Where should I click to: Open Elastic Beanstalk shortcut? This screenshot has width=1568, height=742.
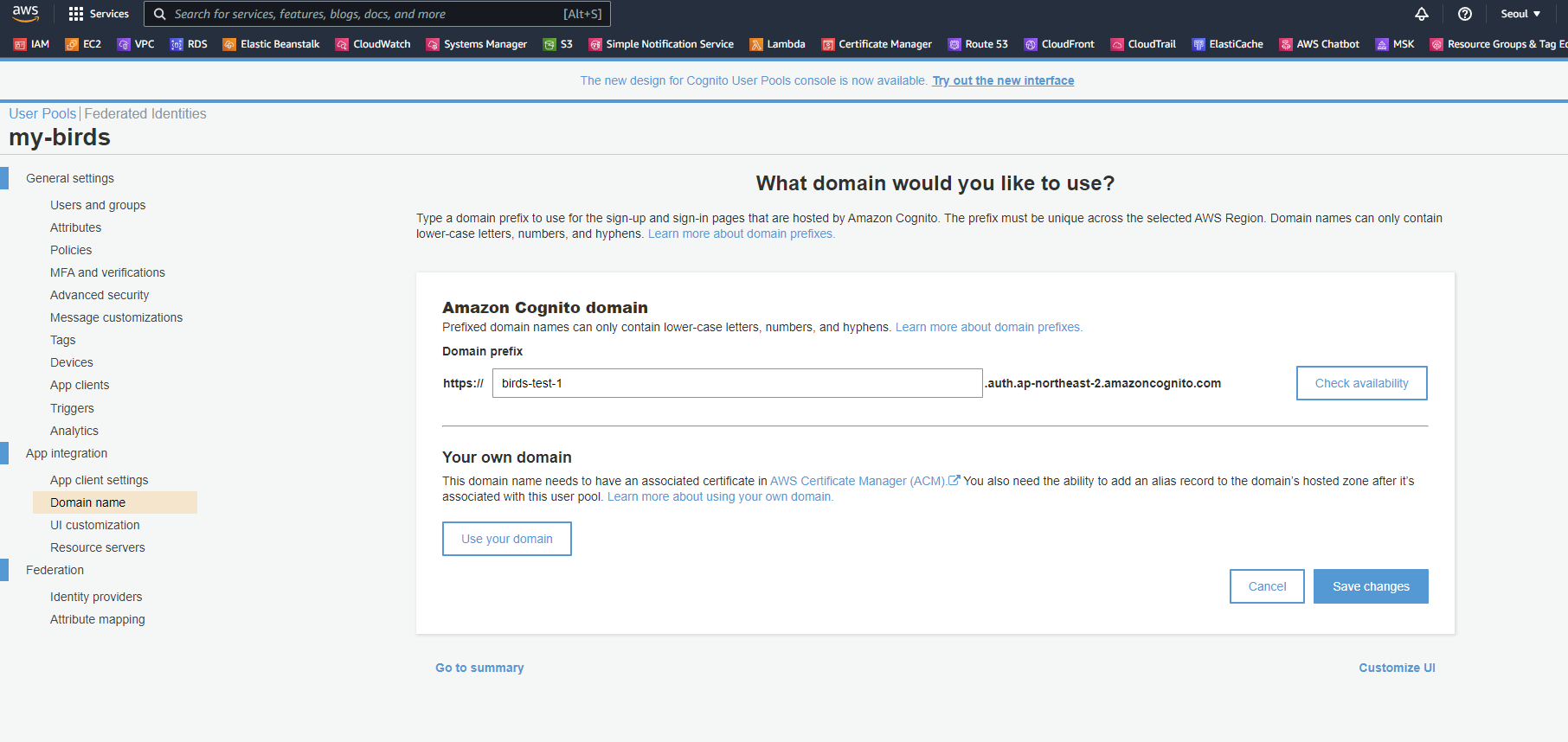(x=271, y=44)
